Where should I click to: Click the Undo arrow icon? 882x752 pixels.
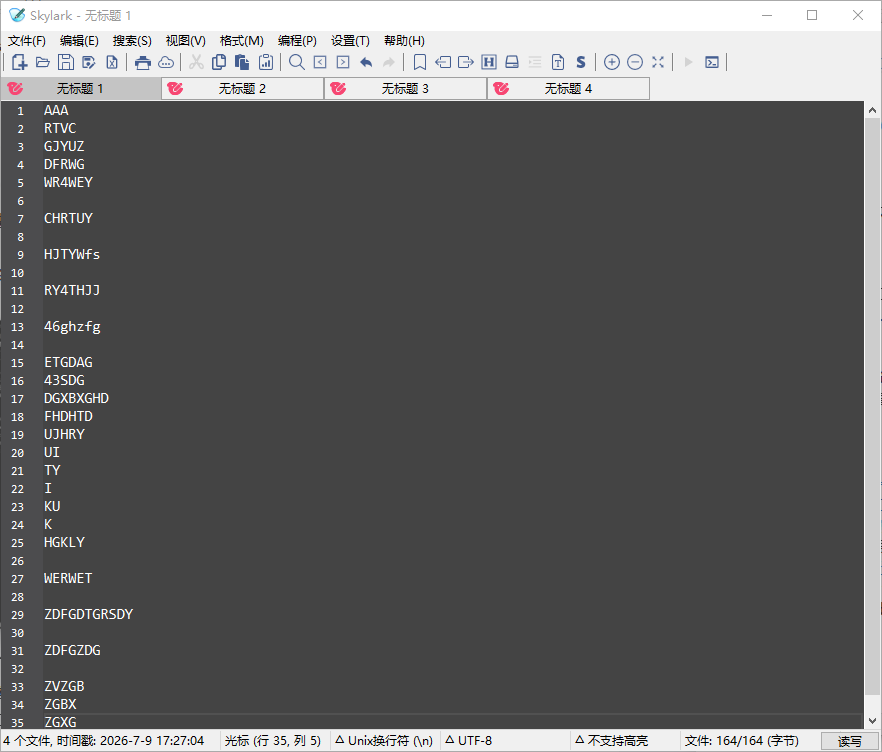tap(366, 62)
